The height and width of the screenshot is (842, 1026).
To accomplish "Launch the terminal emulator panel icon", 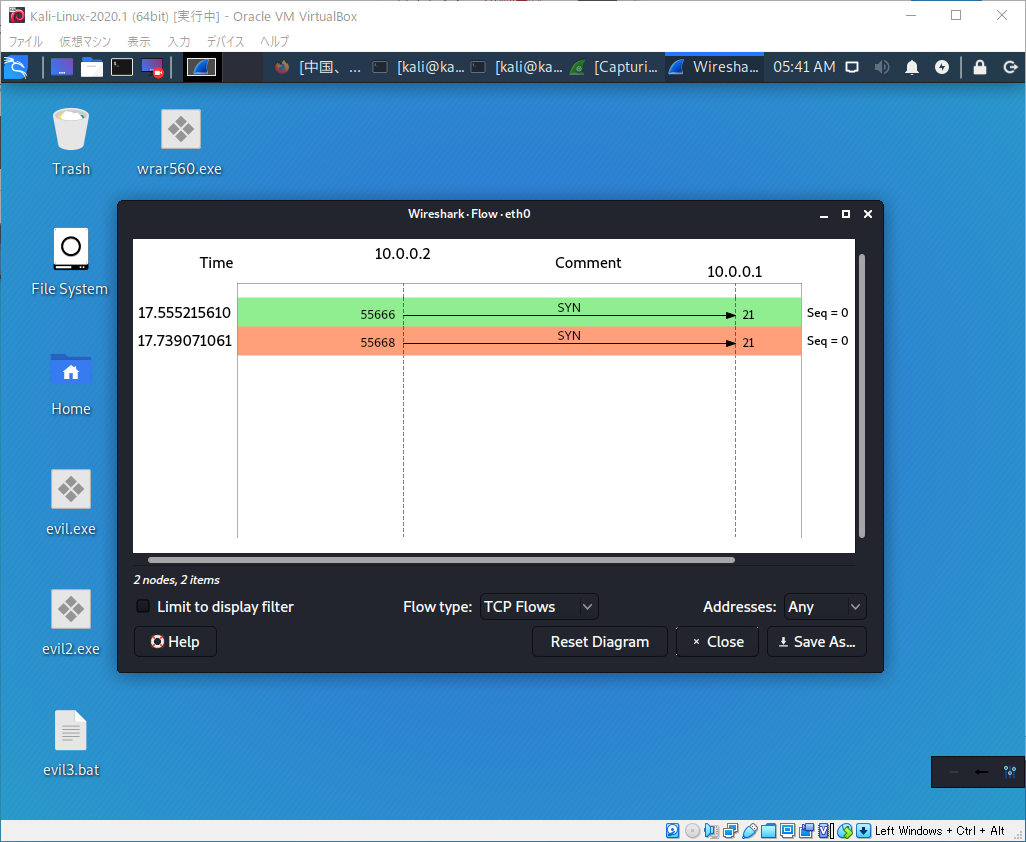I will click(x=122, y=67).
